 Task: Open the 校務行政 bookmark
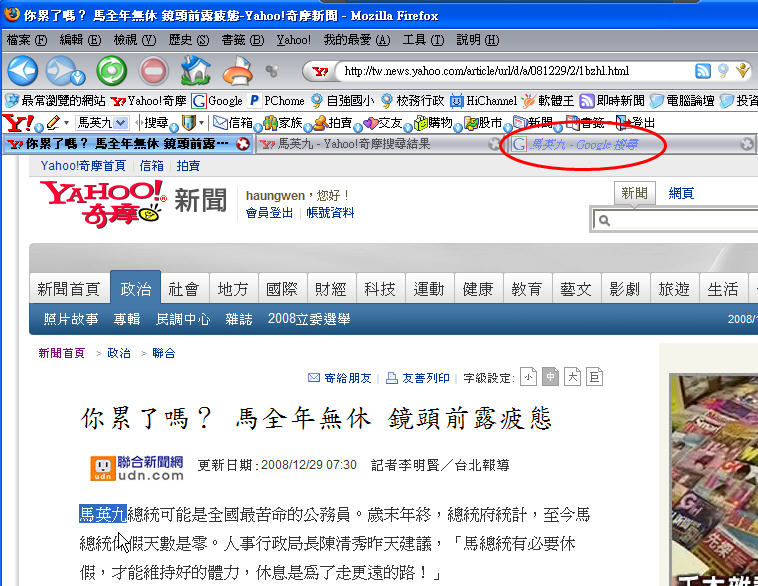tap(412, 101)
